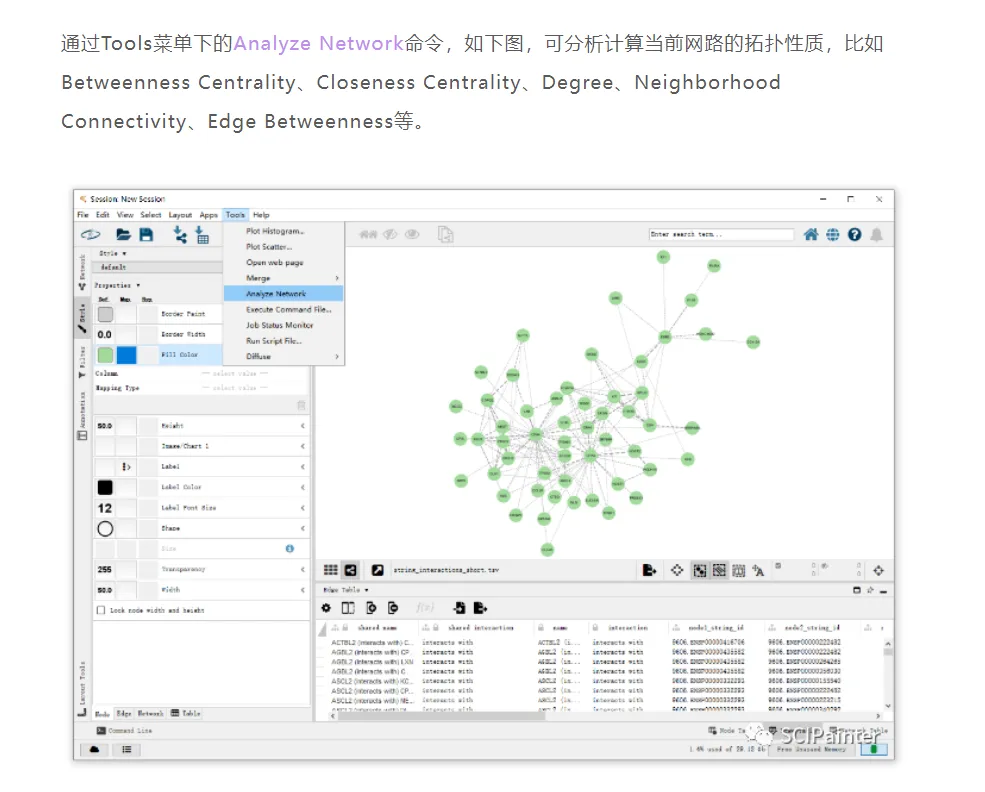The width and height of the screenshot is (985, 792).
Task: Click the table horizontal scrollbar
Action: [x=440, y=715]
